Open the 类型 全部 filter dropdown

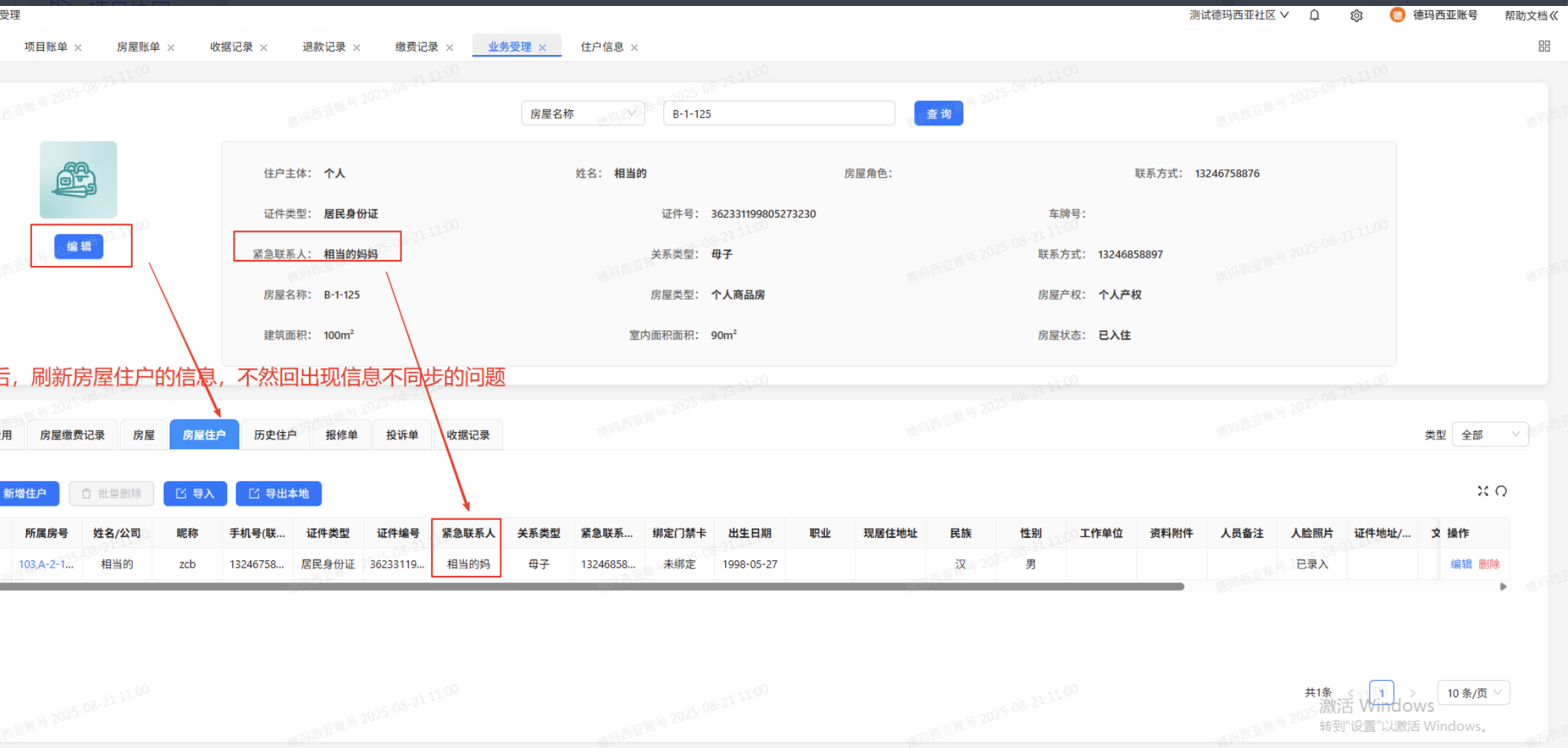pyautogui.click(x=1489, y=435)
